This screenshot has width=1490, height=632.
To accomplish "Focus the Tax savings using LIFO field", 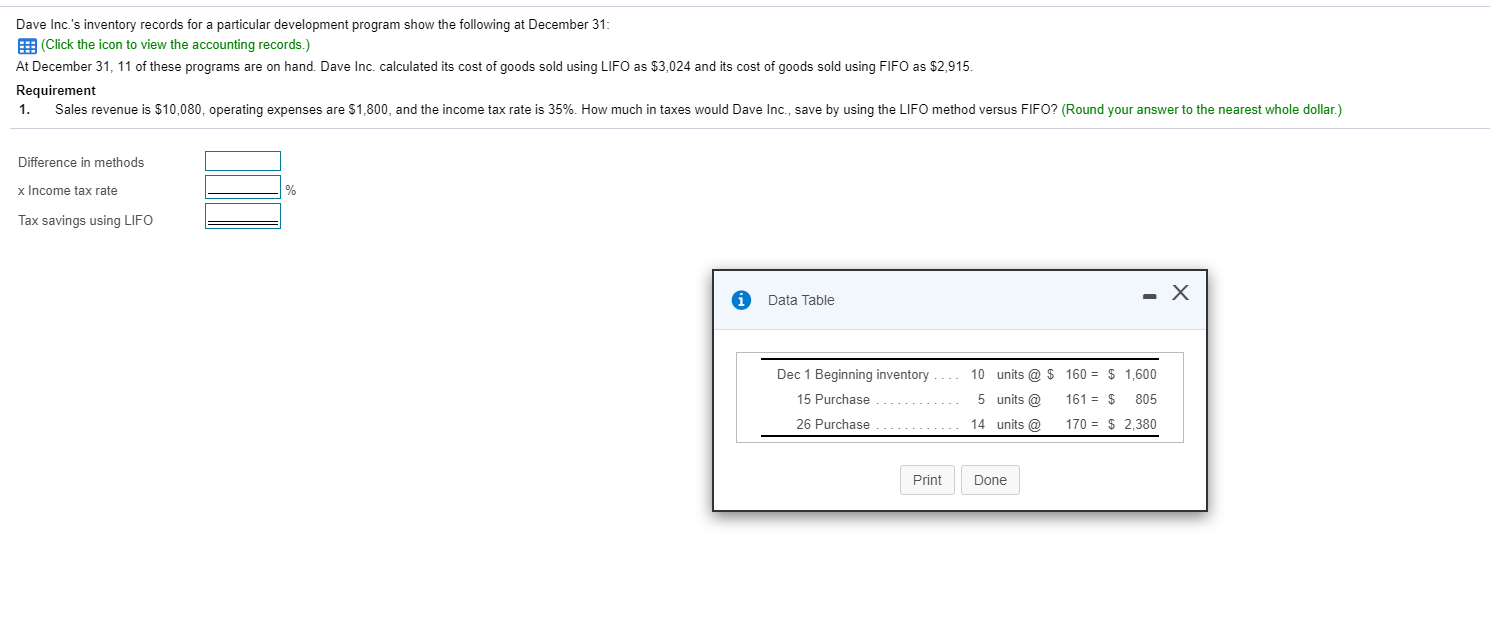I will pyautogui.click(x=242, y=215).
